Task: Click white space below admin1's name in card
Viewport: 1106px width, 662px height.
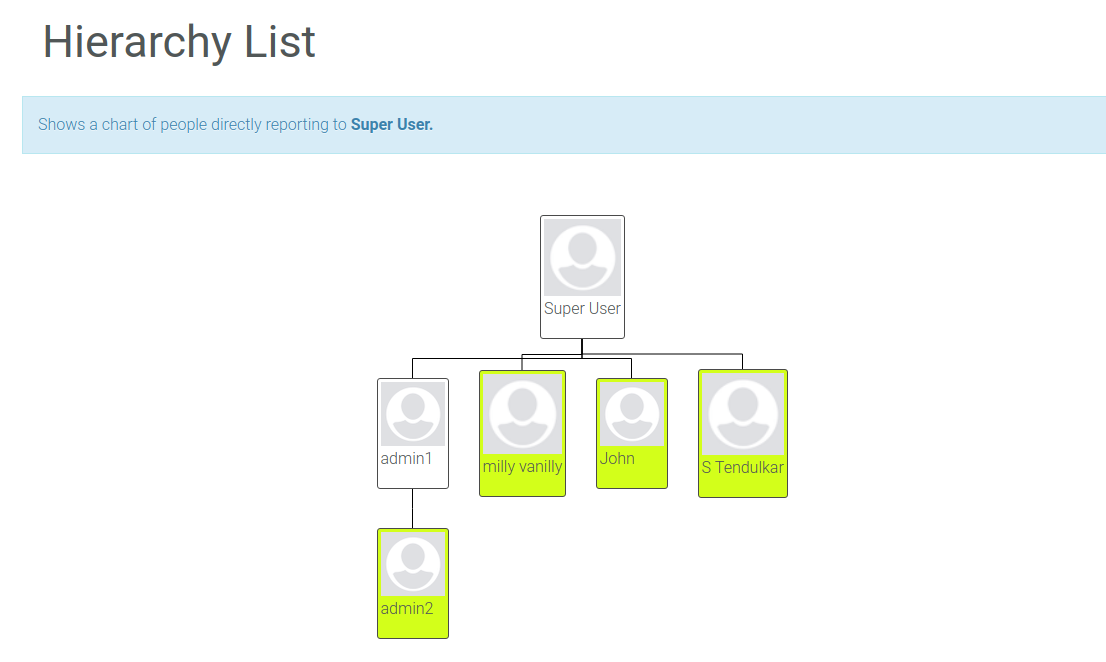Action: pos(412,477)
